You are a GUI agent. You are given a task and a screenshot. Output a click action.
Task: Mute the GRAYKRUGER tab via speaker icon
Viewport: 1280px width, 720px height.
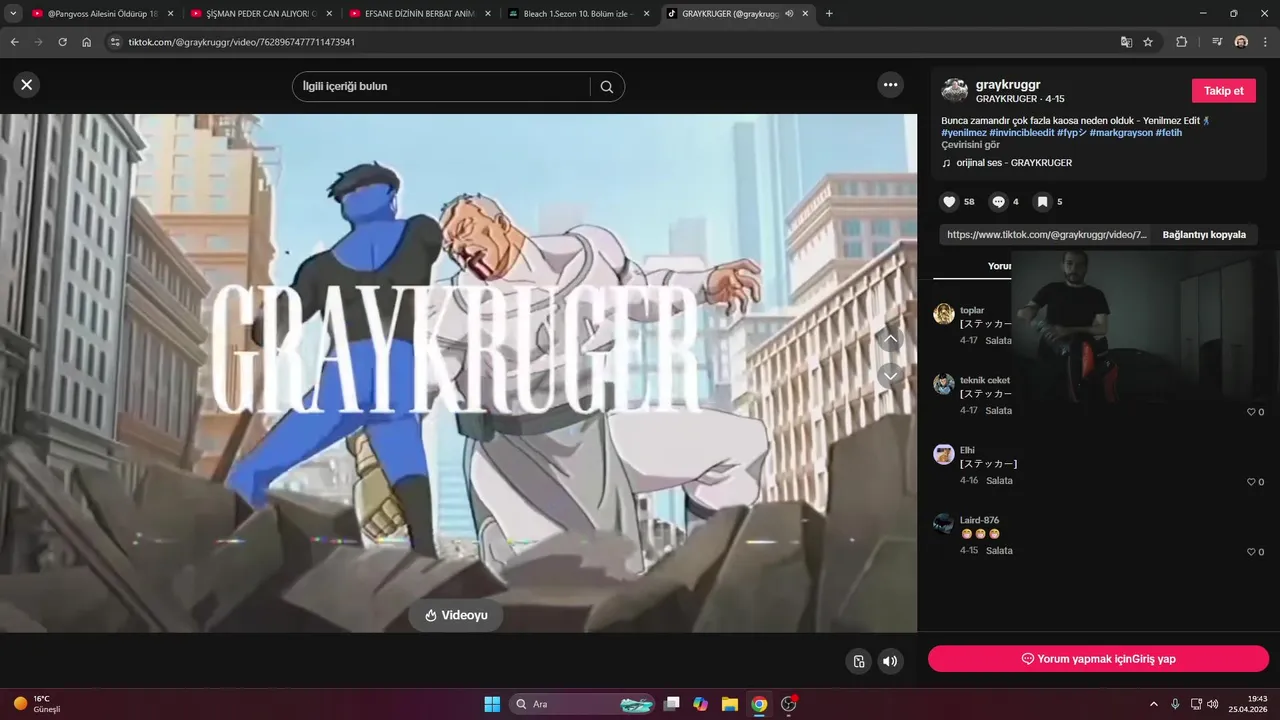[x=789, y=14]
